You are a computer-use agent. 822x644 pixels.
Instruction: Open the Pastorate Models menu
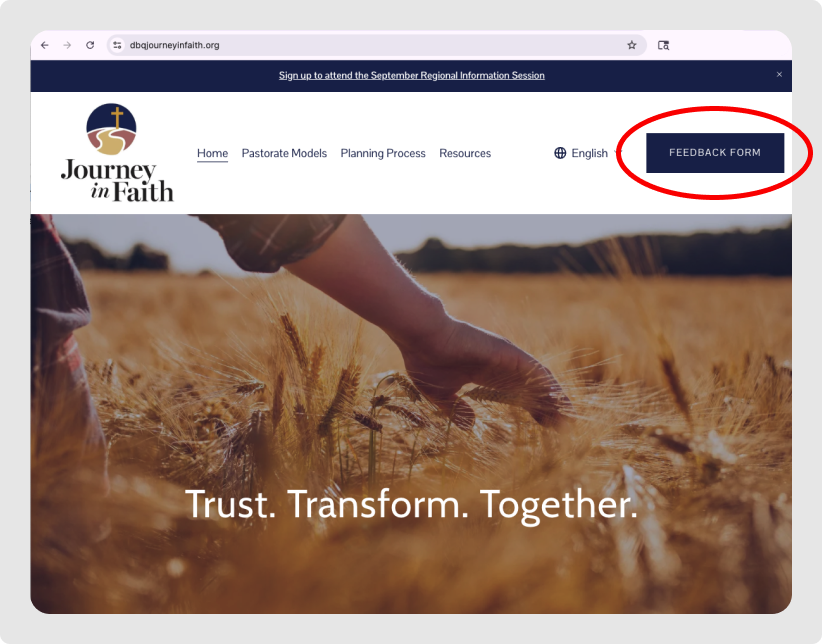point(284,153)
